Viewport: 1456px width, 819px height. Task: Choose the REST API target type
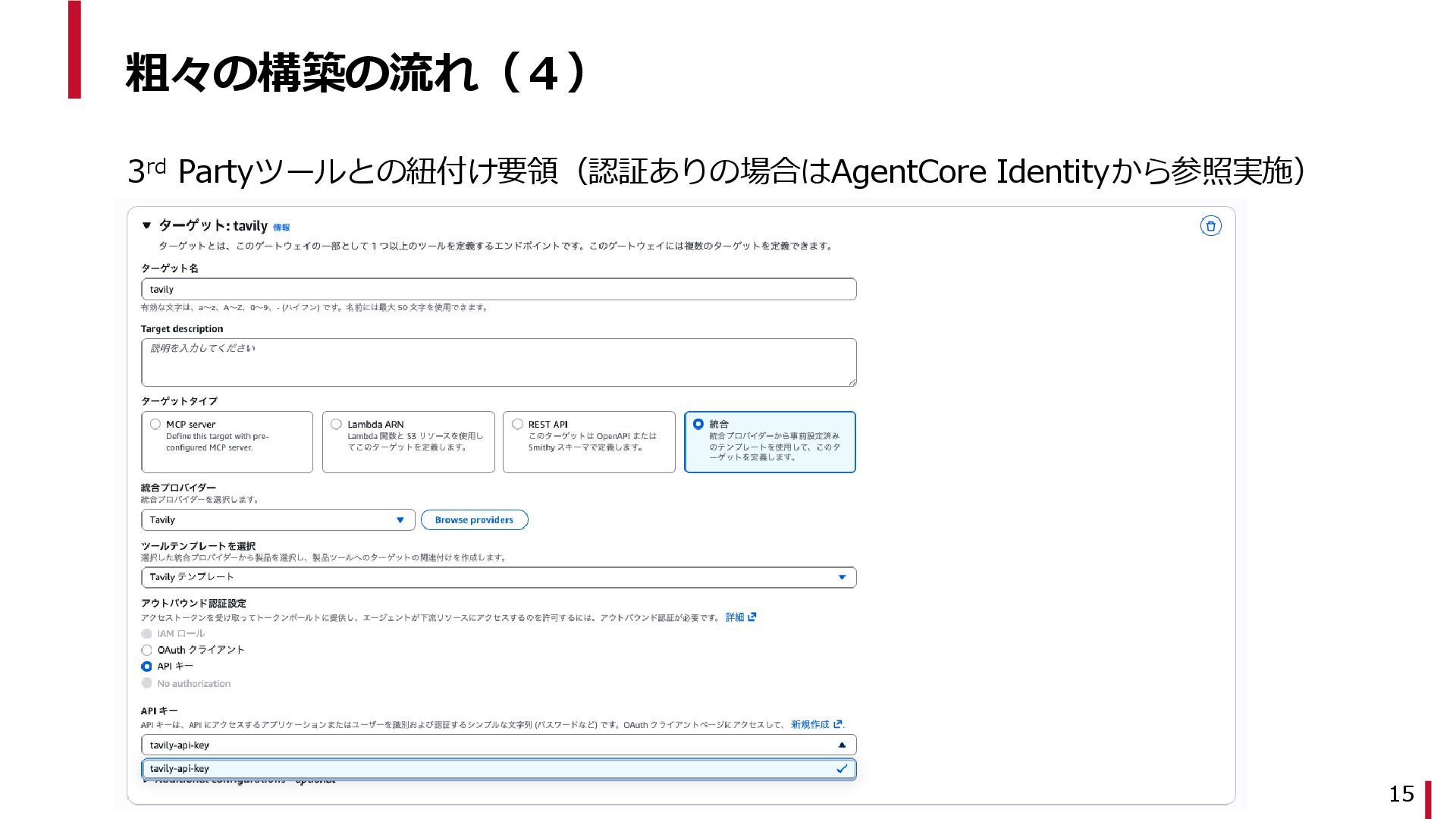click(517, 424)
